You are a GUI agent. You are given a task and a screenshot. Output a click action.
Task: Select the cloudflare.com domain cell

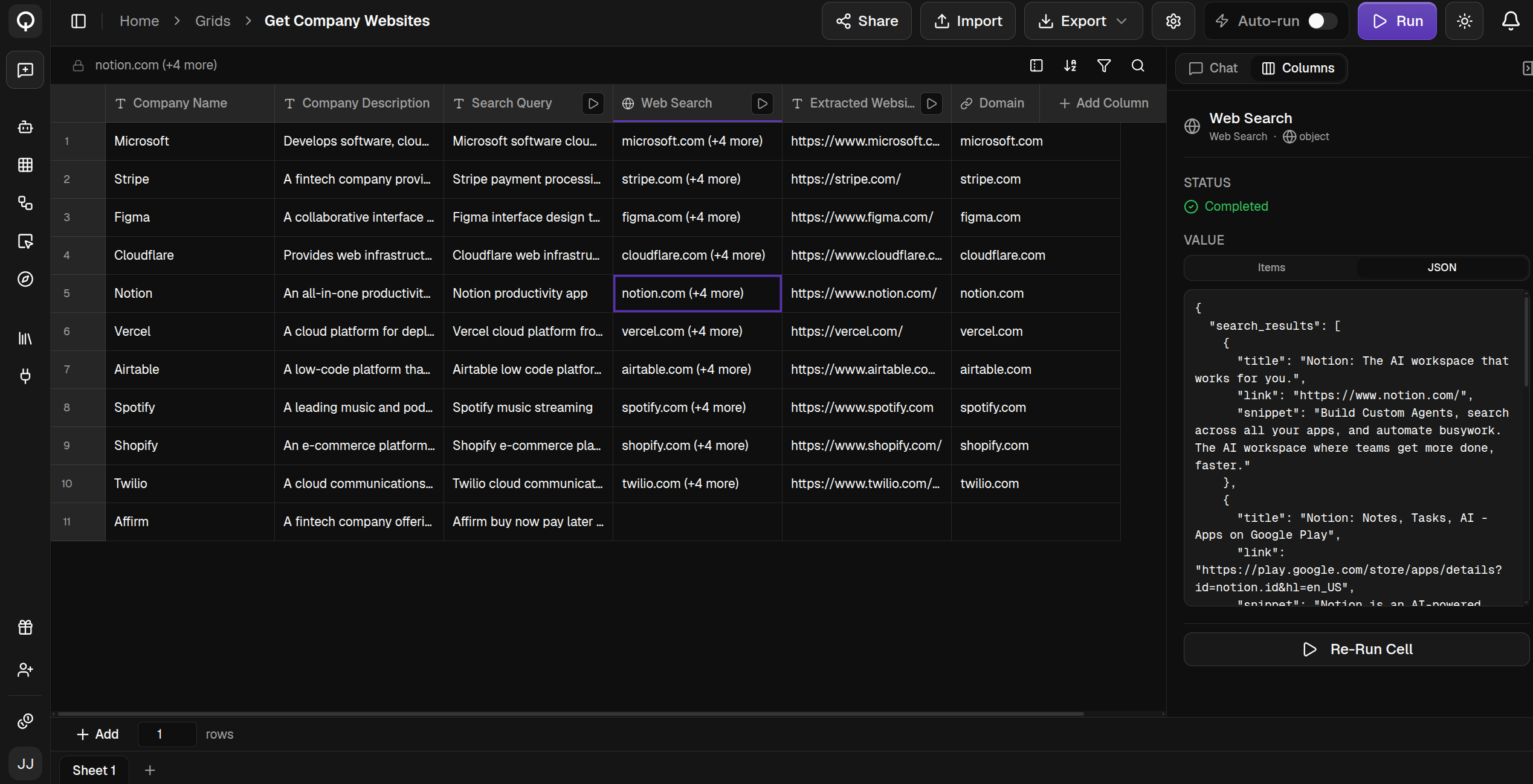point(1036,255)
